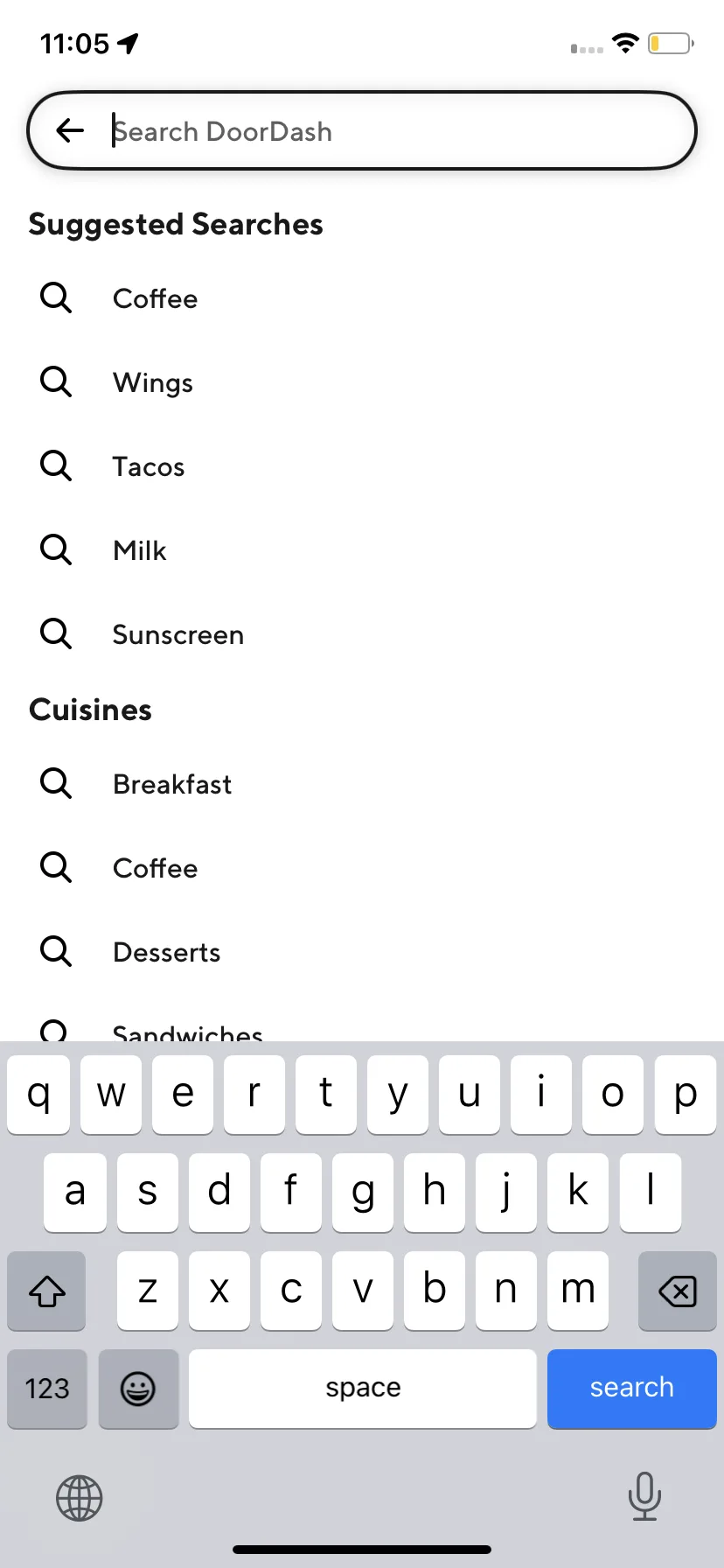
Task: Choose Coffee in Suggested Searches
Action: click(x=156, y=298)
